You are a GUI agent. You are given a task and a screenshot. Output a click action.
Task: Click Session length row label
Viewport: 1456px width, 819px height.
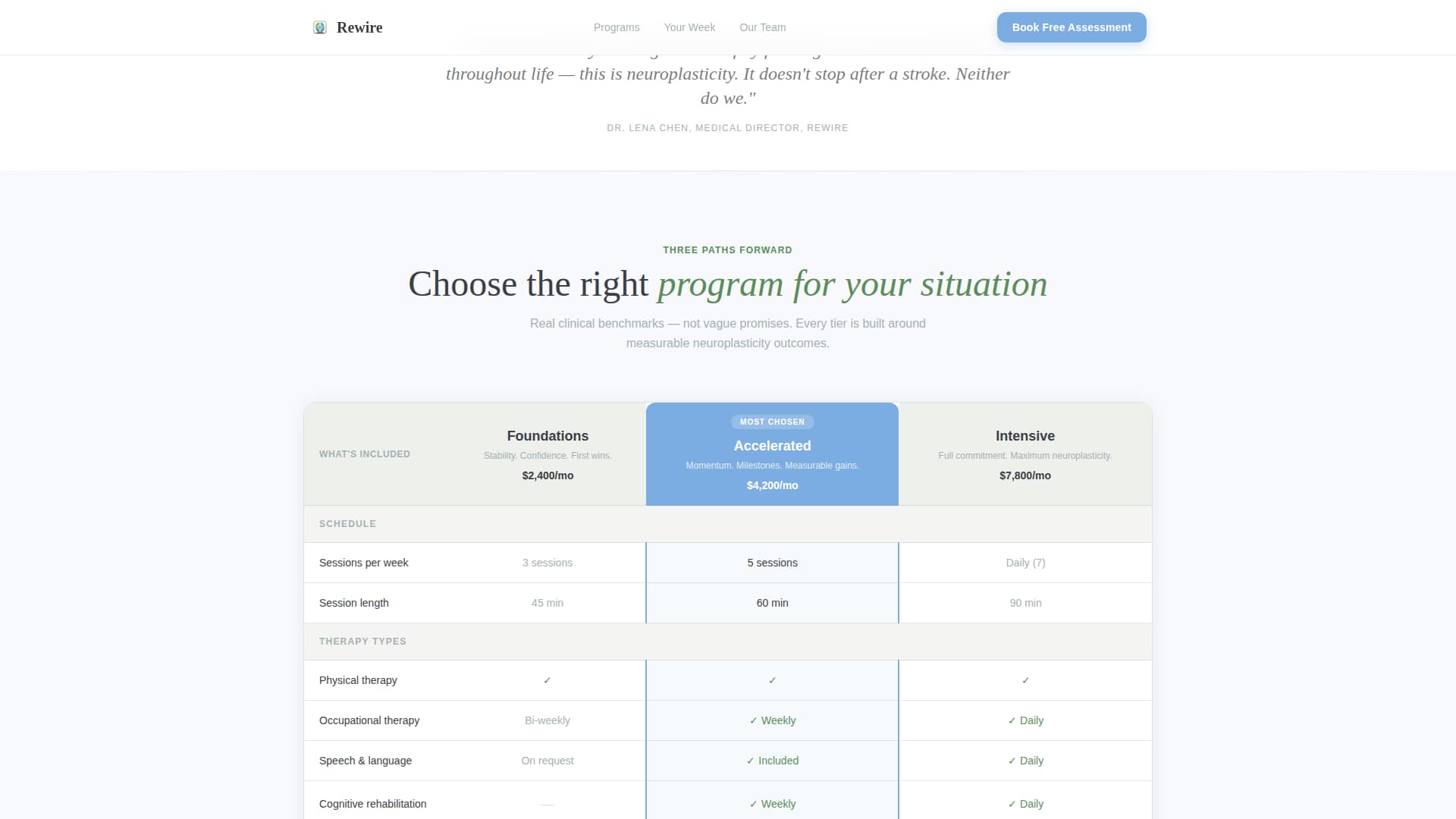[x=354, y=603]
